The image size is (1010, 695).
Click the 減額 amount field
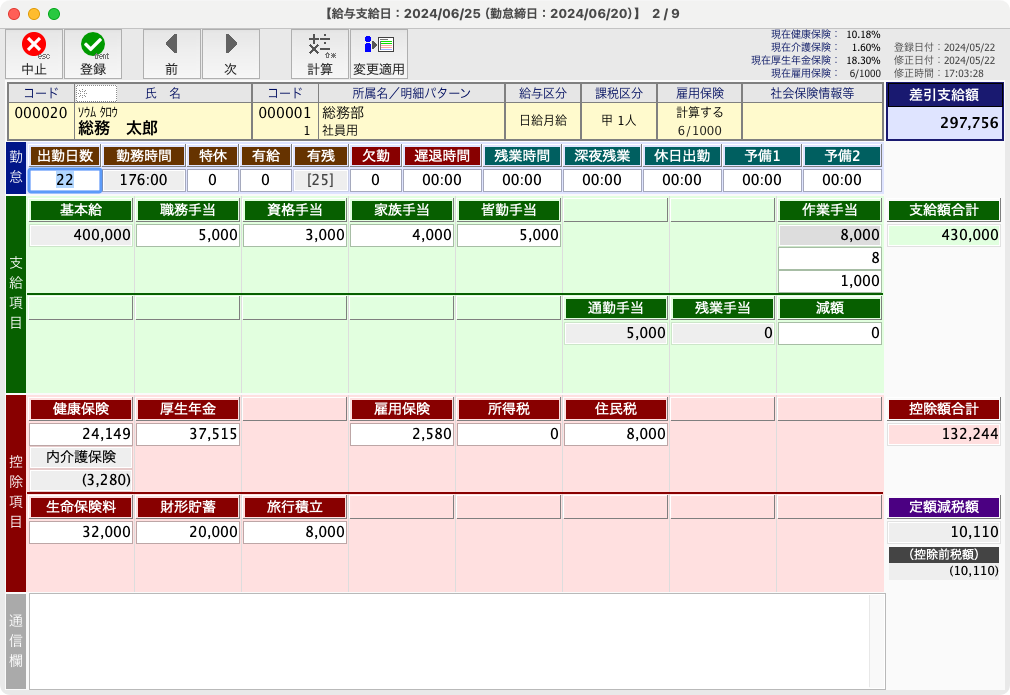[829, 333]
